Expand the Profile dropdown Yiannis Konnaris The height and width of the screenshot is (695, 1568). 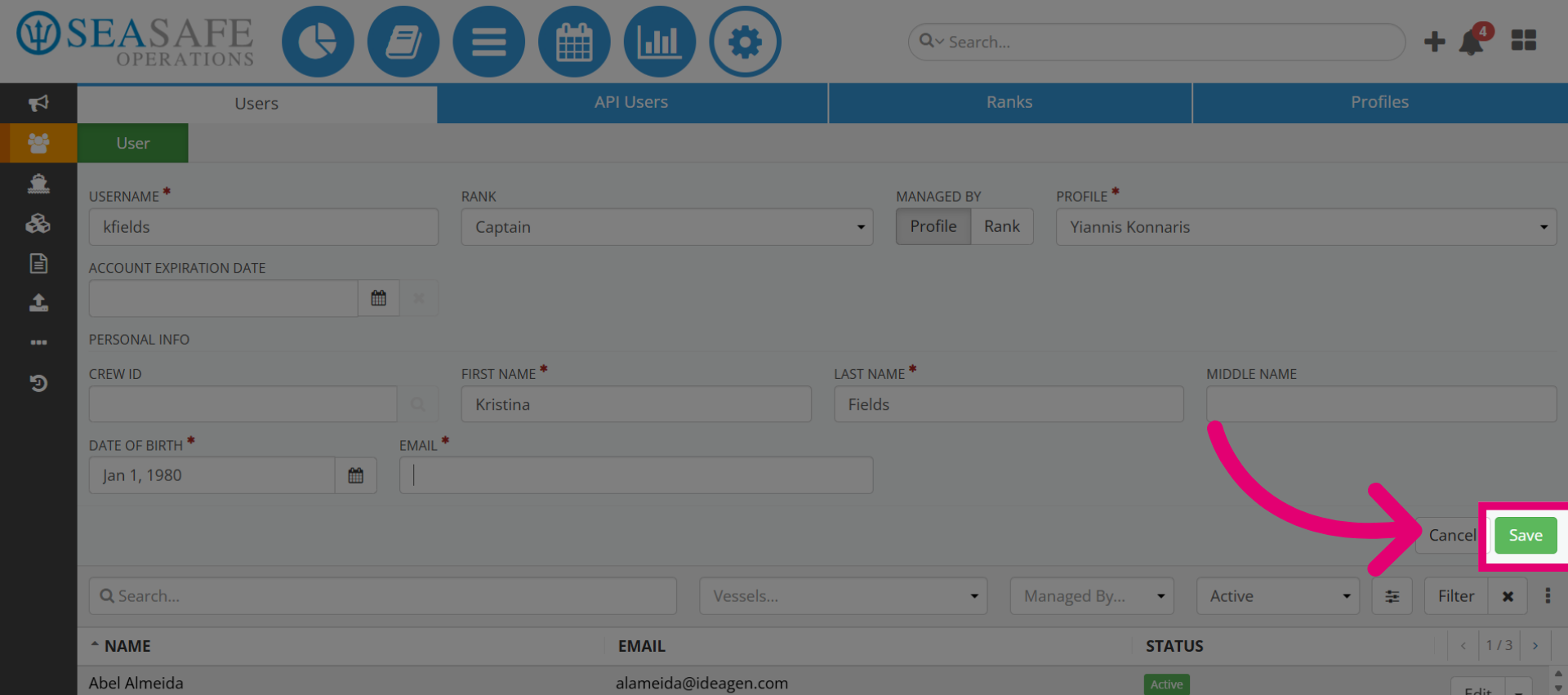click(1306, 227)
